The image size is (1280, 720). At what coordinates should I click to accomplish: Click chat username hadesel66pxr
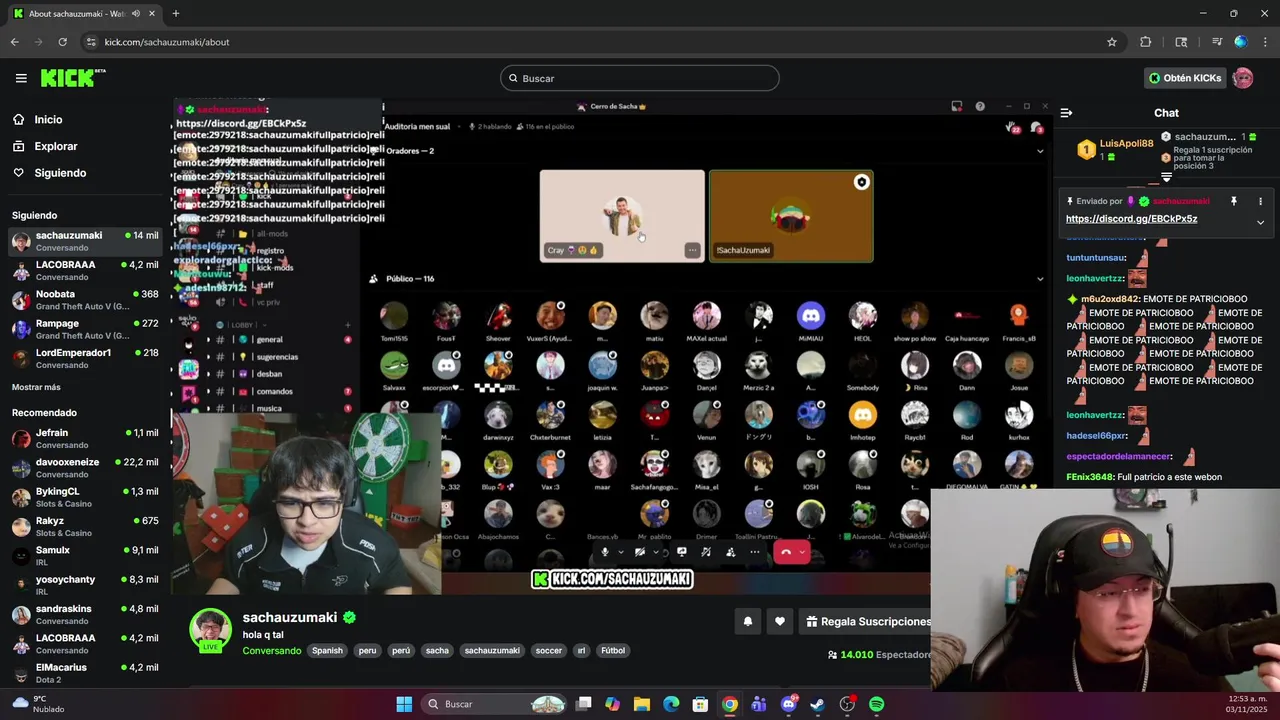1096,436
